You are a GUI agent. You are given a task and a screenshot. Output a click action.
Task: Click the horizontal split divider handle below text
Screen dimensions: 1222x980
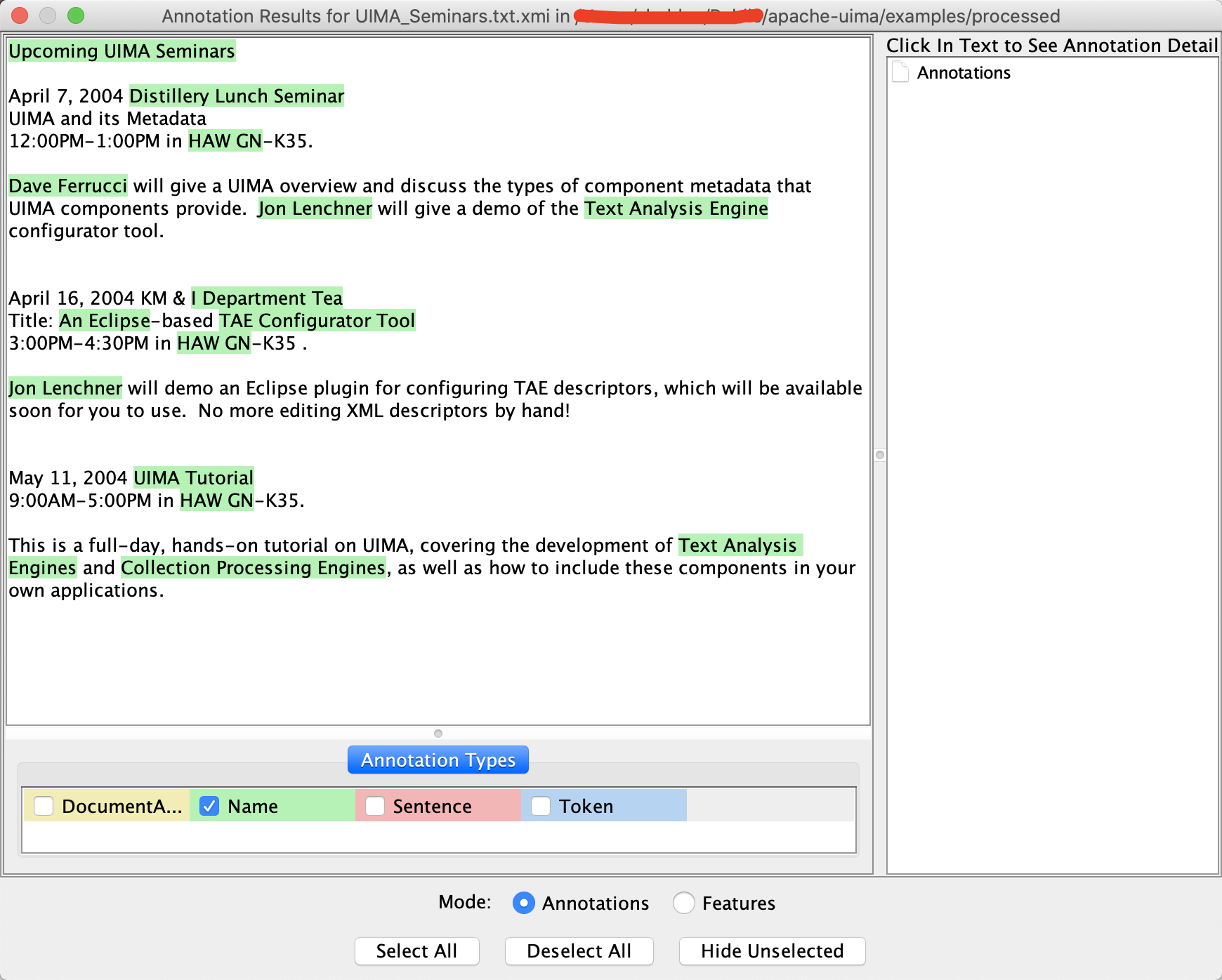pos(438,734)
